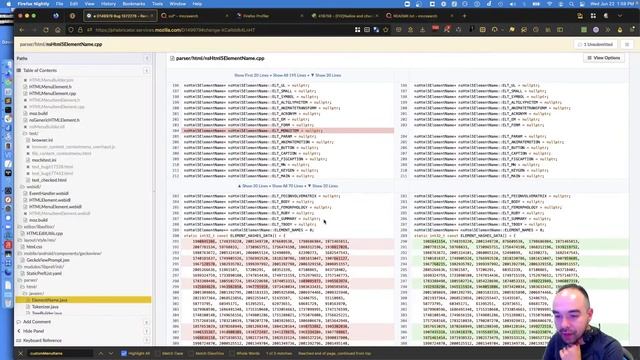
Task: Open the Tools menu
Action: click(158, 4)
